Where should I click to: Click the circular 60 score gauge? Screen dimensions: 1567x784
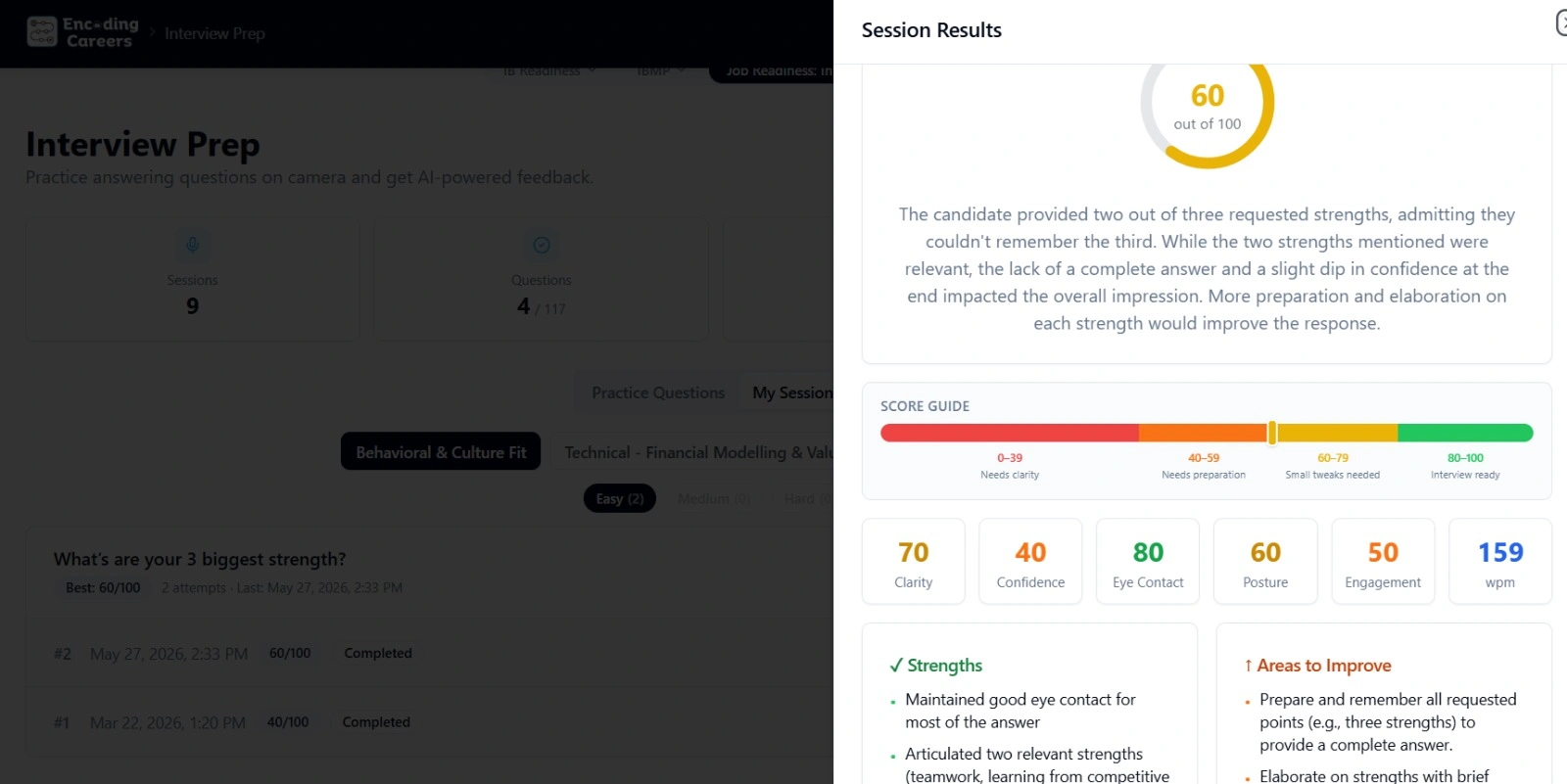(x=1207, y=106)
